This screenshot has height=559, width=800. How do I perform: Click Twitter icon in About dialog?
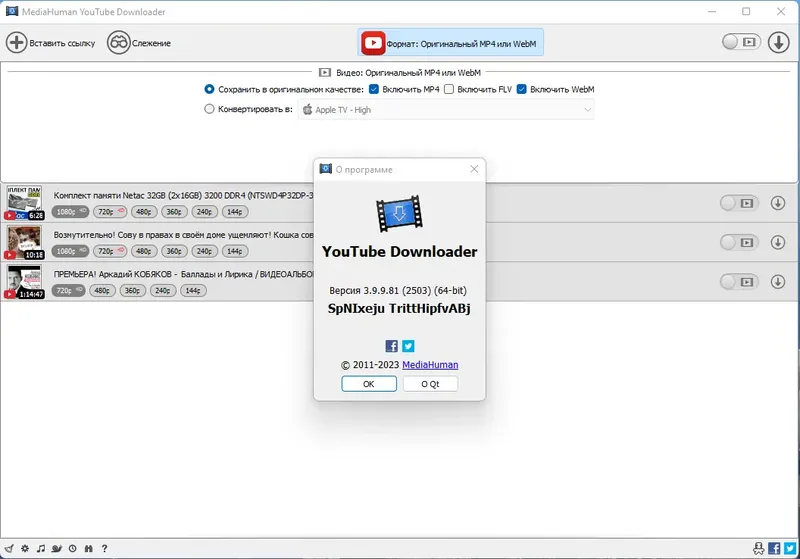point(408,346)
